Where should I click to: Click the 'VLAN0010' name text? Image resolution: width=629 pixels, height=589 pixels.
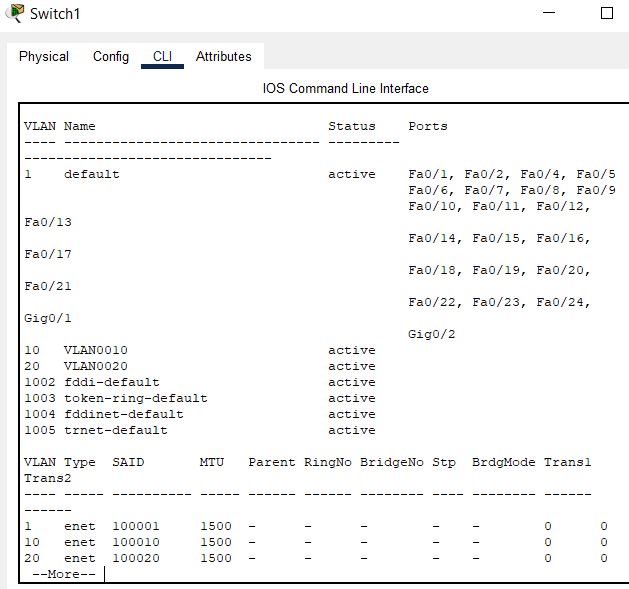click(95, 350)
